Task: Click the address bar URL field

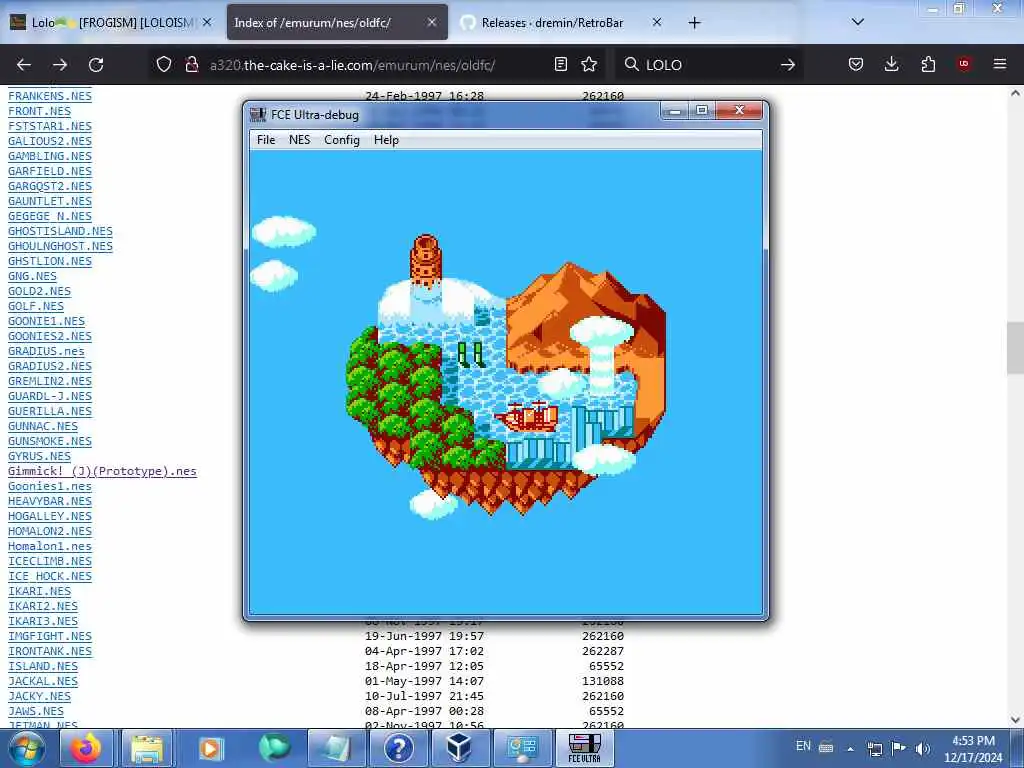Action: point(376,65)
